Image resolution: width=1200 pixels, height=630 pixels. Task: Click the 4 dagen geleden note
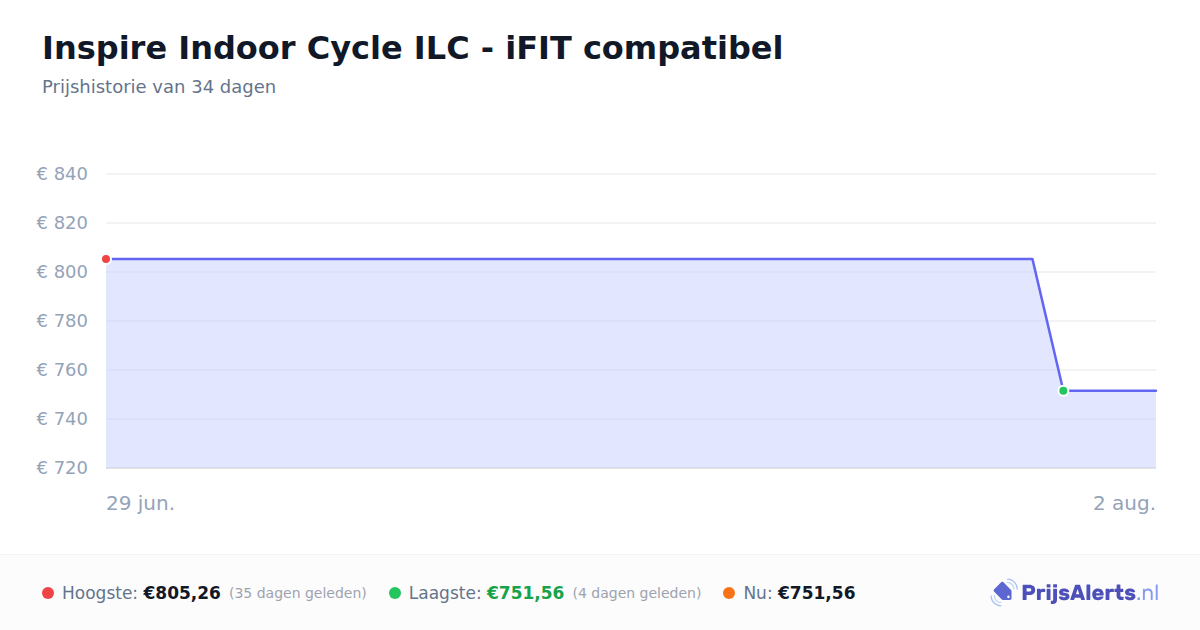coord(637,593)
